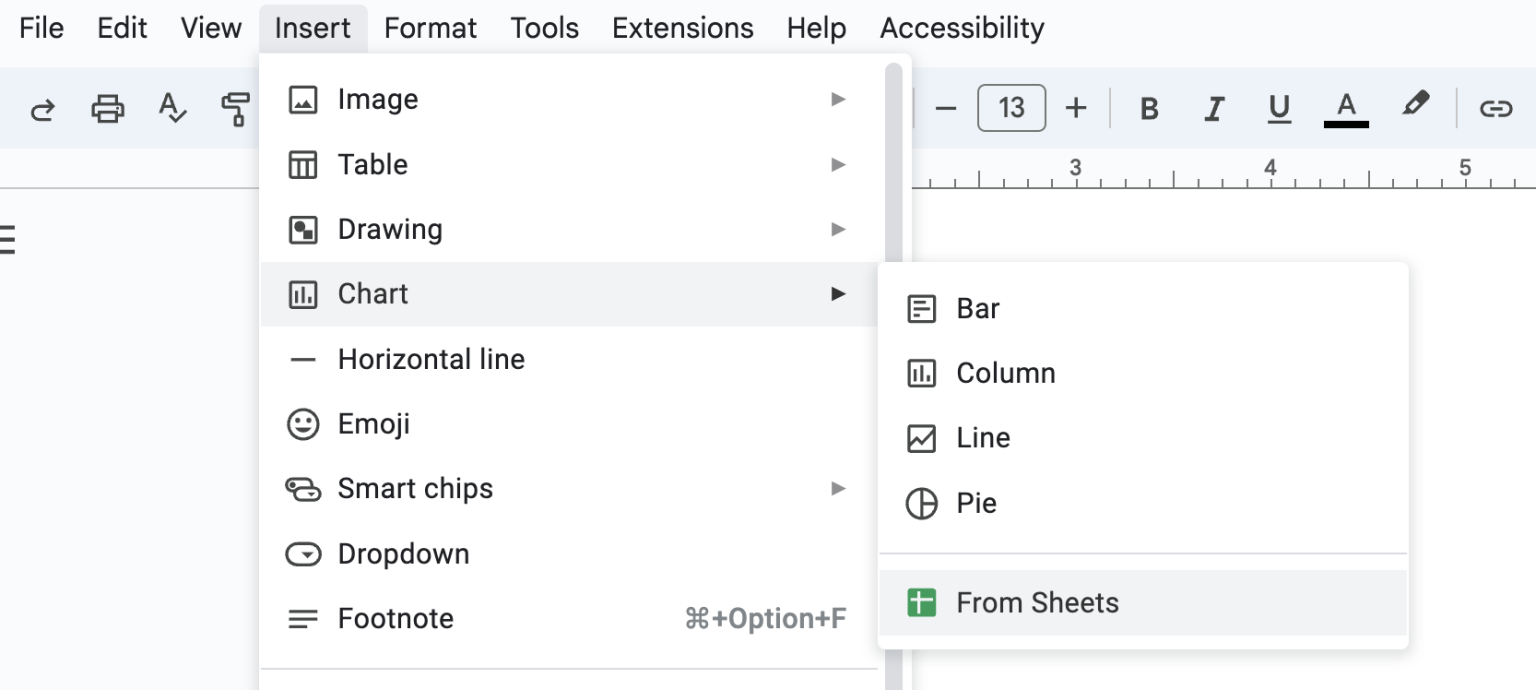Screen dimensions: 1536x690
Task: Insert a Horizontal line
Action: (430, 358)
